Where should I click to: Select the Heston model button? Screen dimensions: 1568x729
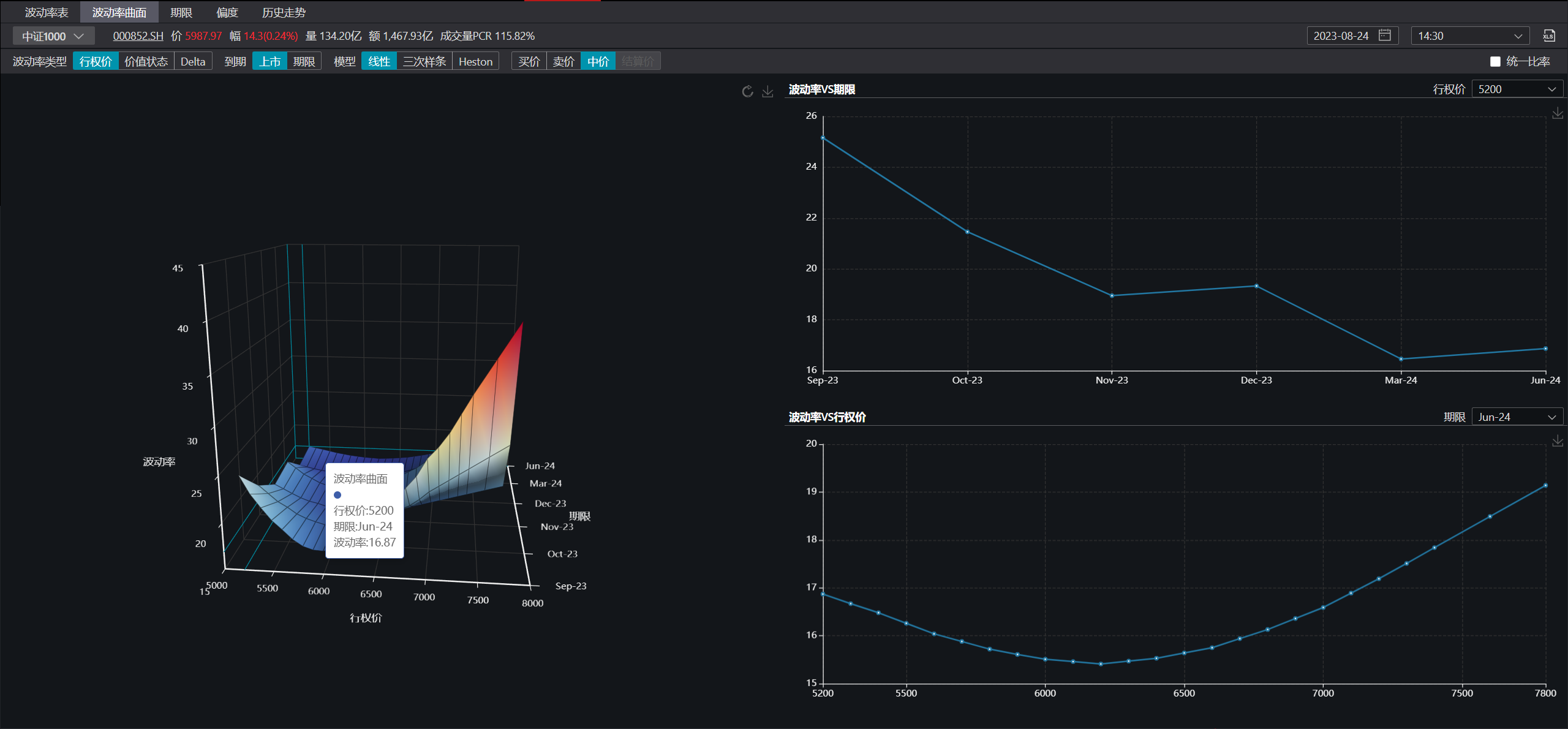point(475,61)
